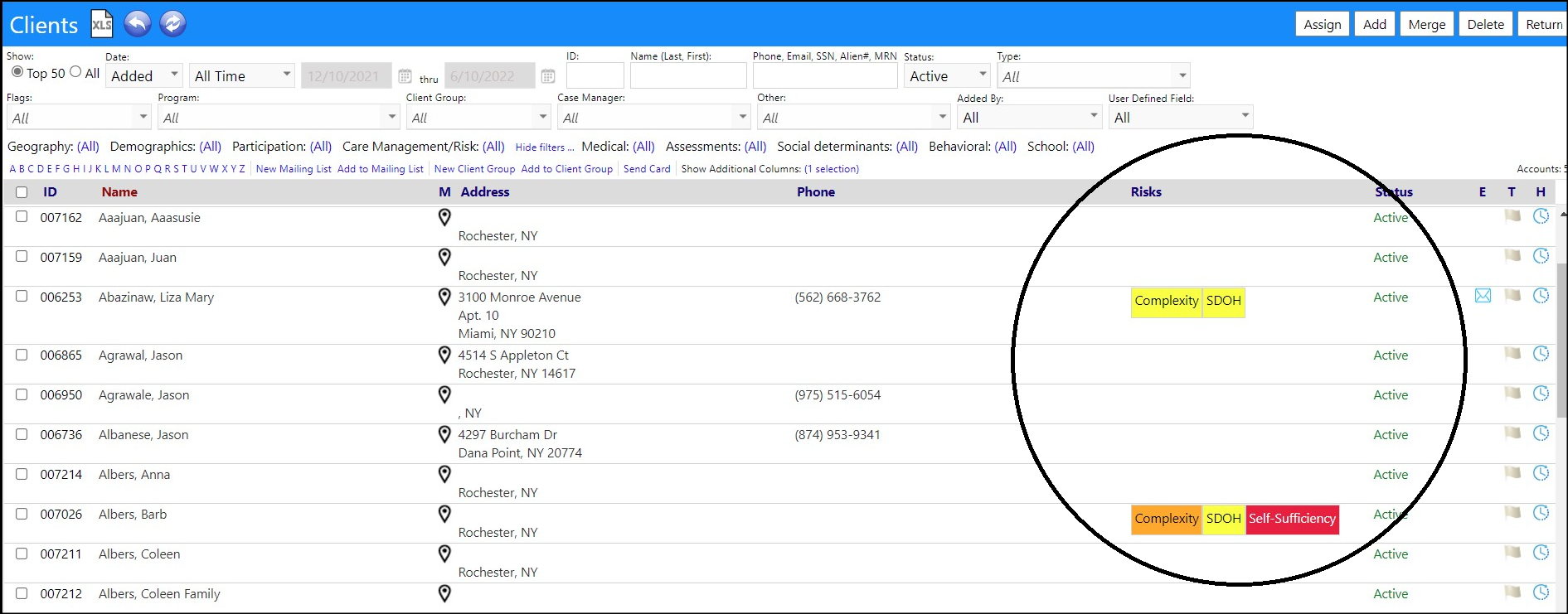Viewport: 1568px width, 614px height.
Task: Open the Date type dropdown showing Added
Action: point(144,75)
